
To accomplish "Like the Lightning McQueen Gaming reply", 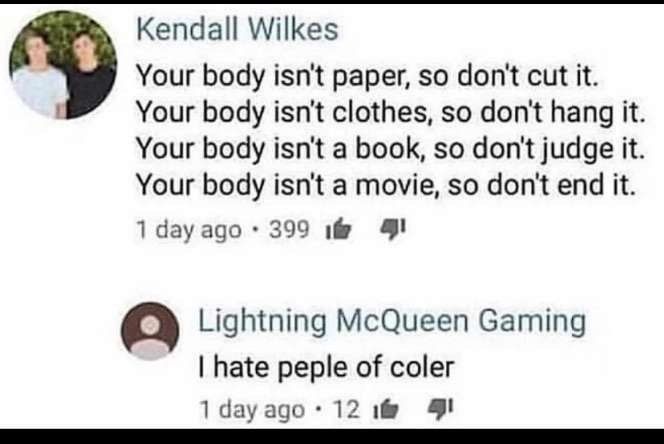I will point(385,410).
